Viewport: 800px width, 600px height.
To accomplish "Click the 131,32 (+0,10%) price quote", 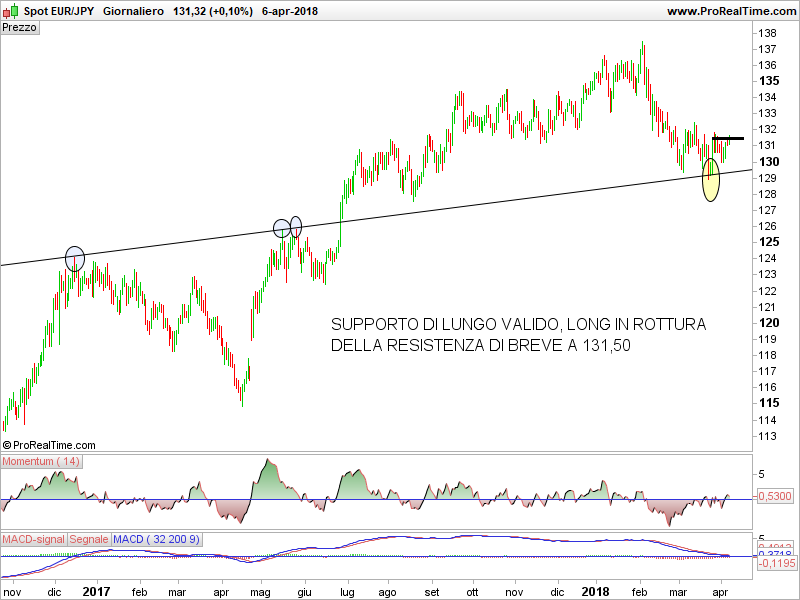I will pos(213,11).
